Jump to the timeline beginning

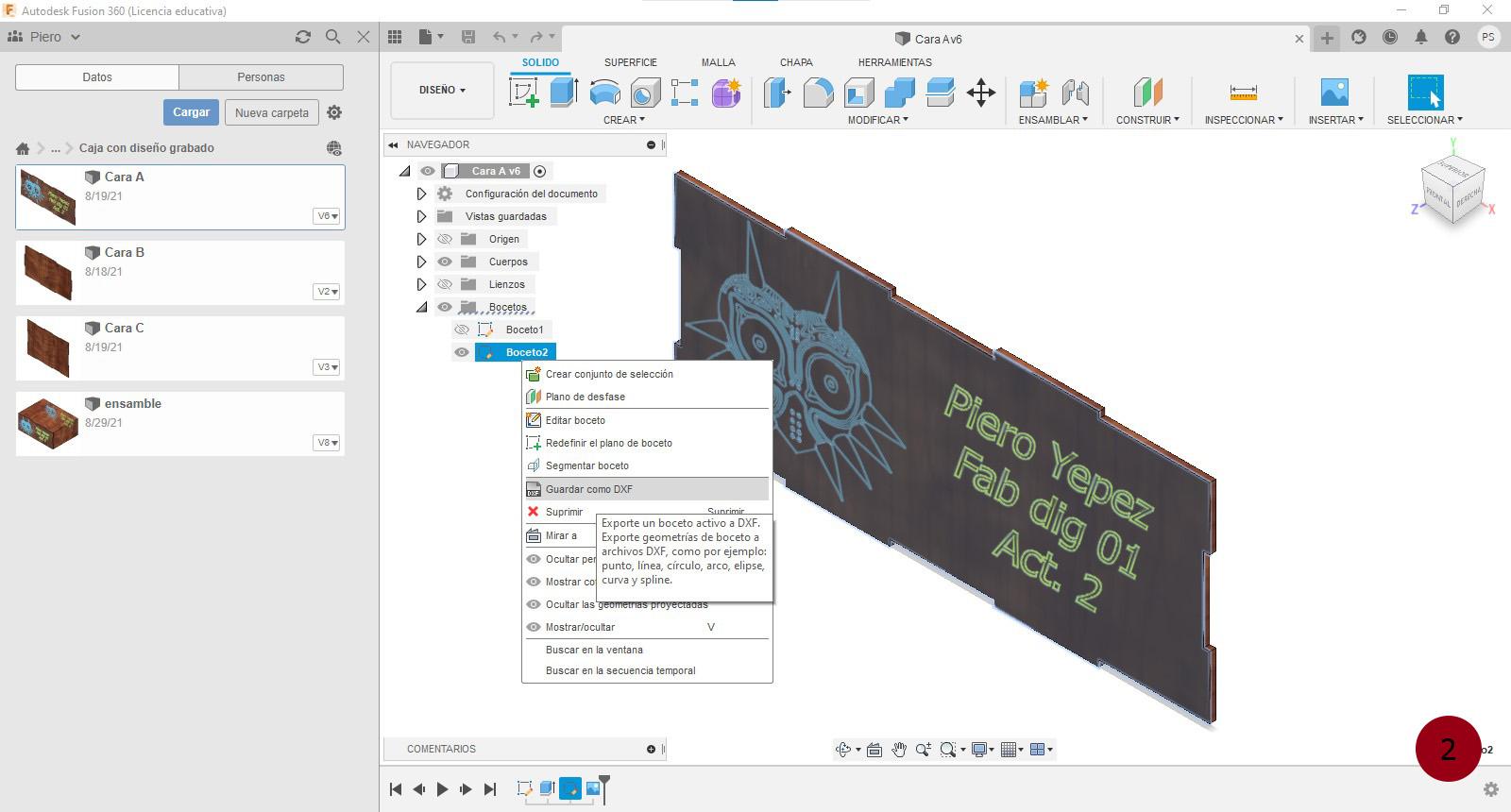tap(396, 789)
